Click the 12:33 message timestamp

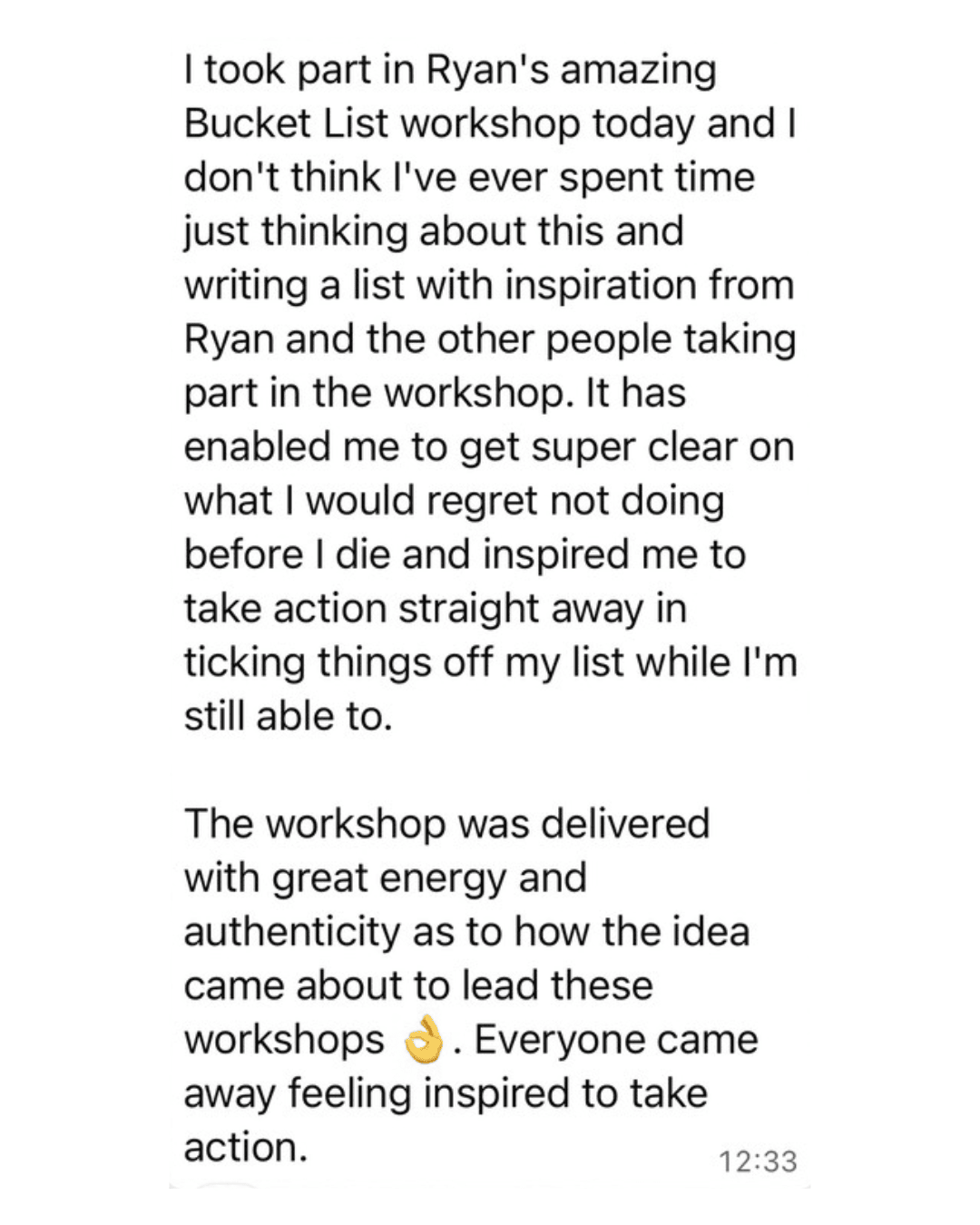coord(758,1161)
